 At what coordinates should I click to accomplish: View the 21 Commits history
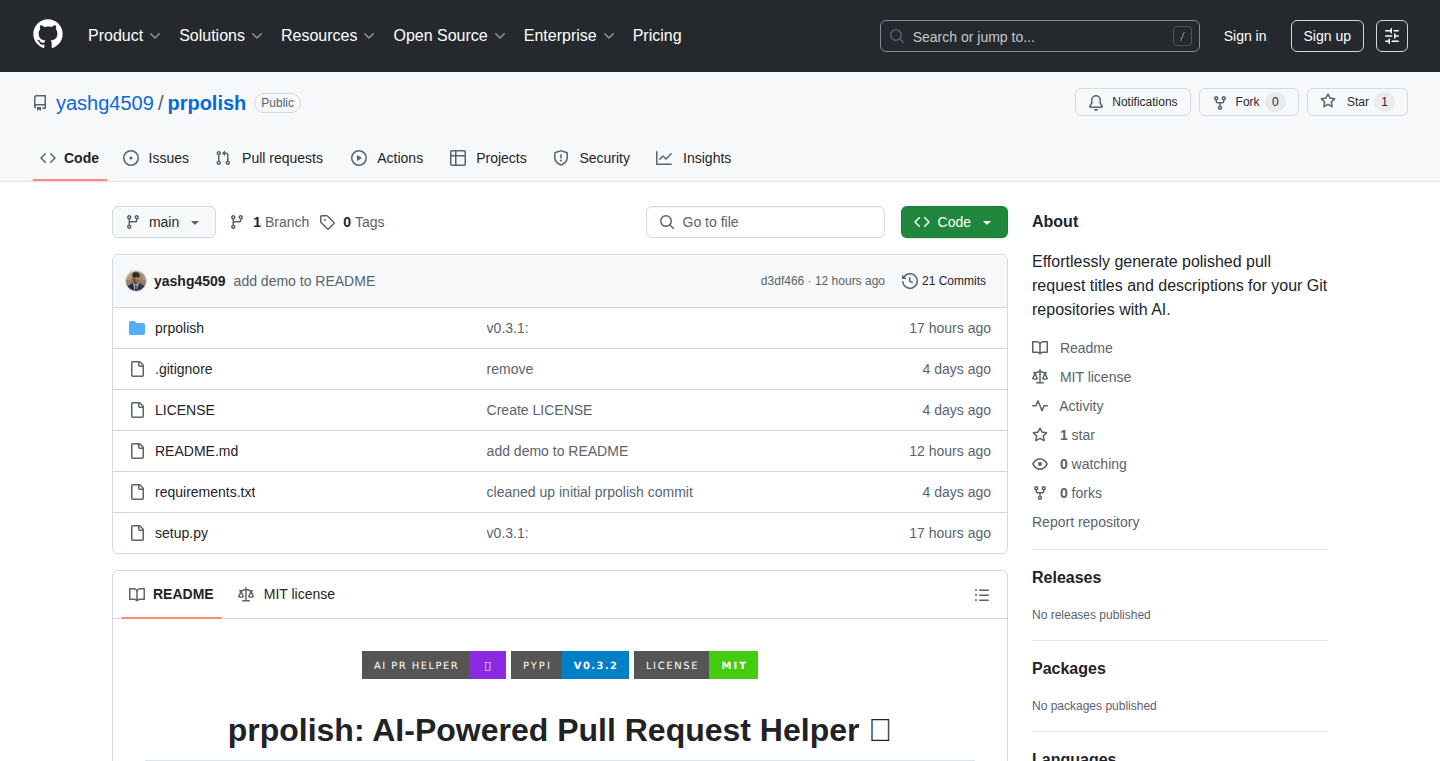pos(944,281)
